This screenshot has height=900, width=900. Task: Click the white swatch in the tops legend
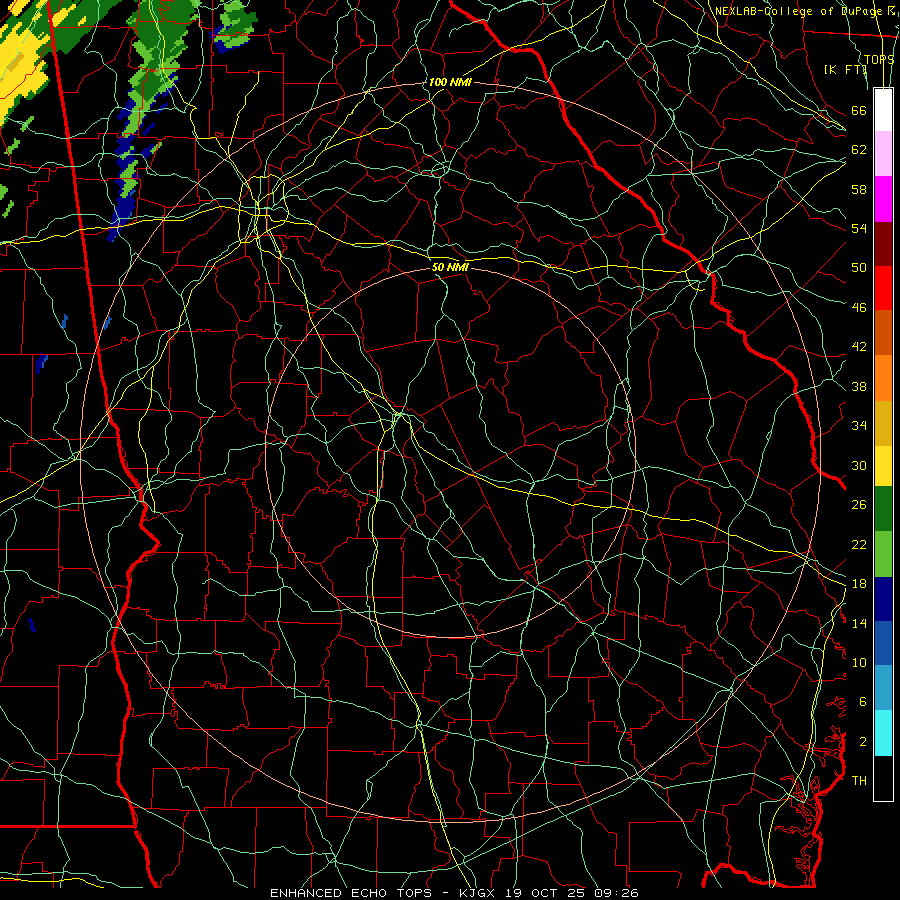883,110
